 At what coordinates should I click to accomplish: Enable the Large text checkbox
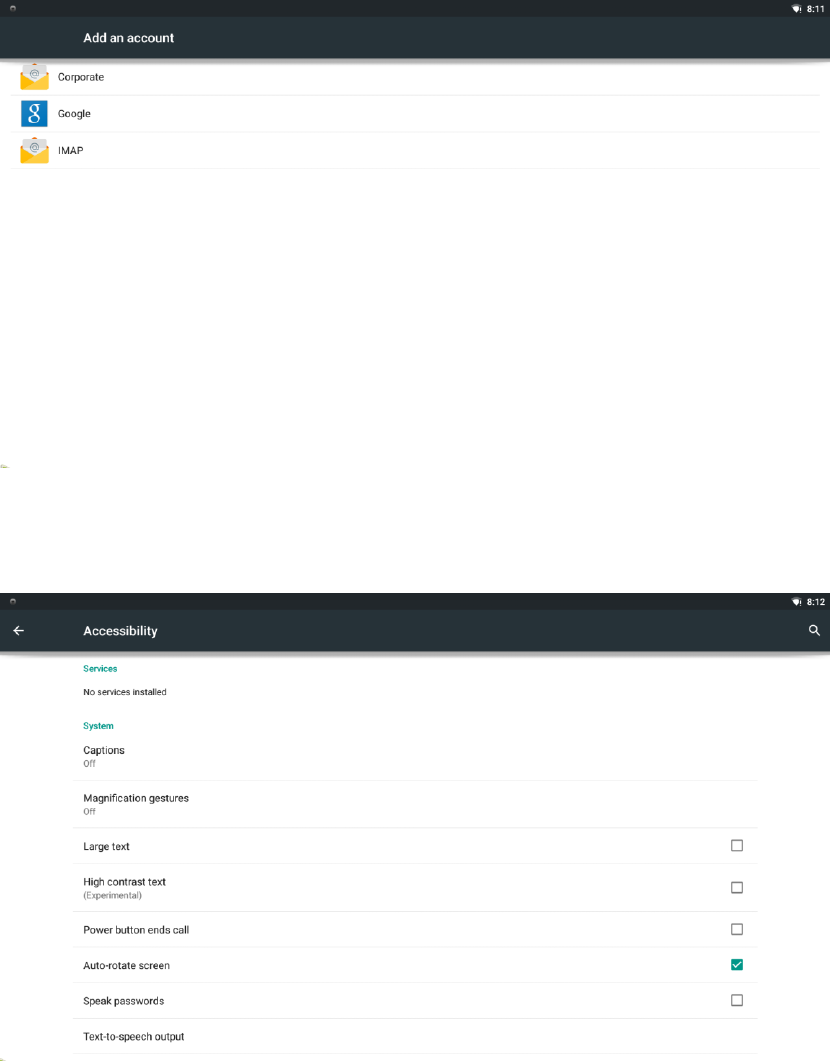[737, 846]
